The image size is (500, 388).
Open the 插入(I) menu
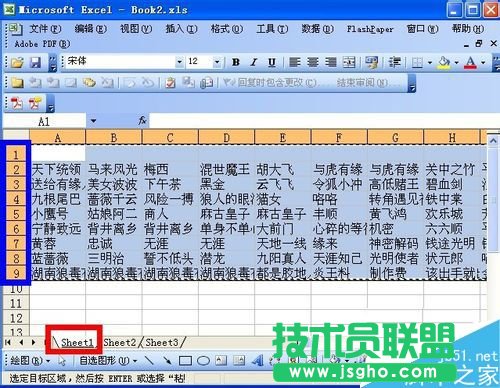181,29
